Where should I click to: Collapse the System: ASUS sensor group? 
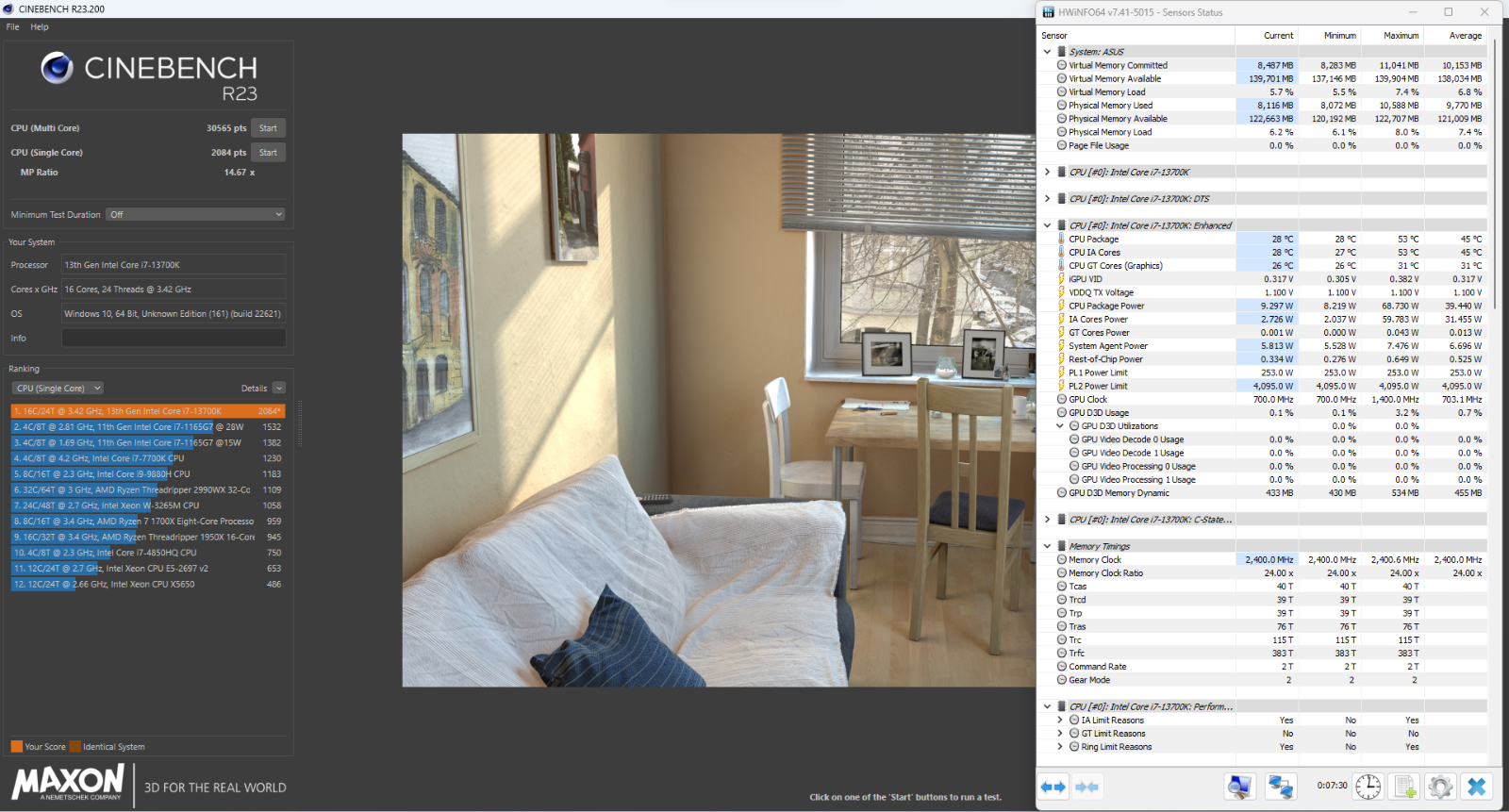[x=1047, y=52]
